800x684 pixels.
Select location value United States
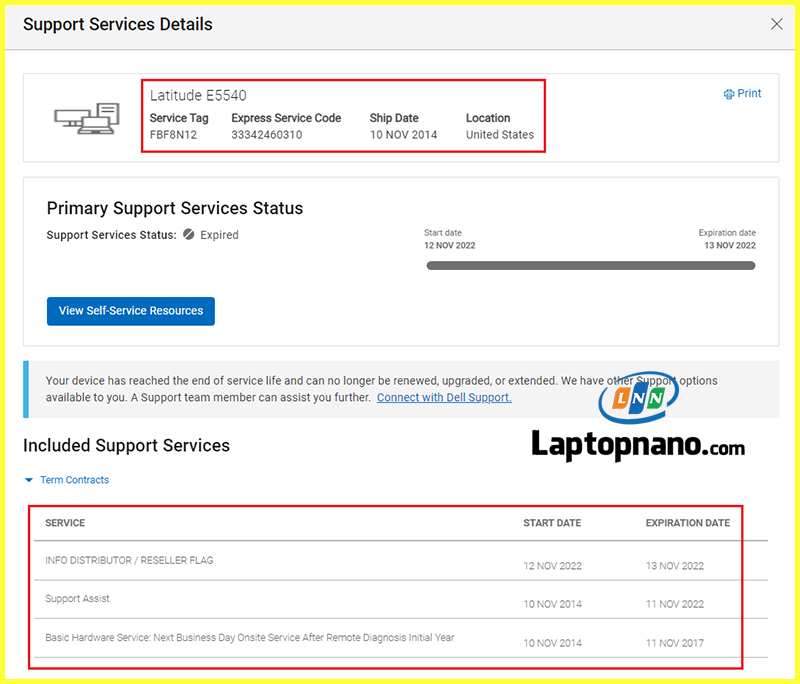coord(499,135)
